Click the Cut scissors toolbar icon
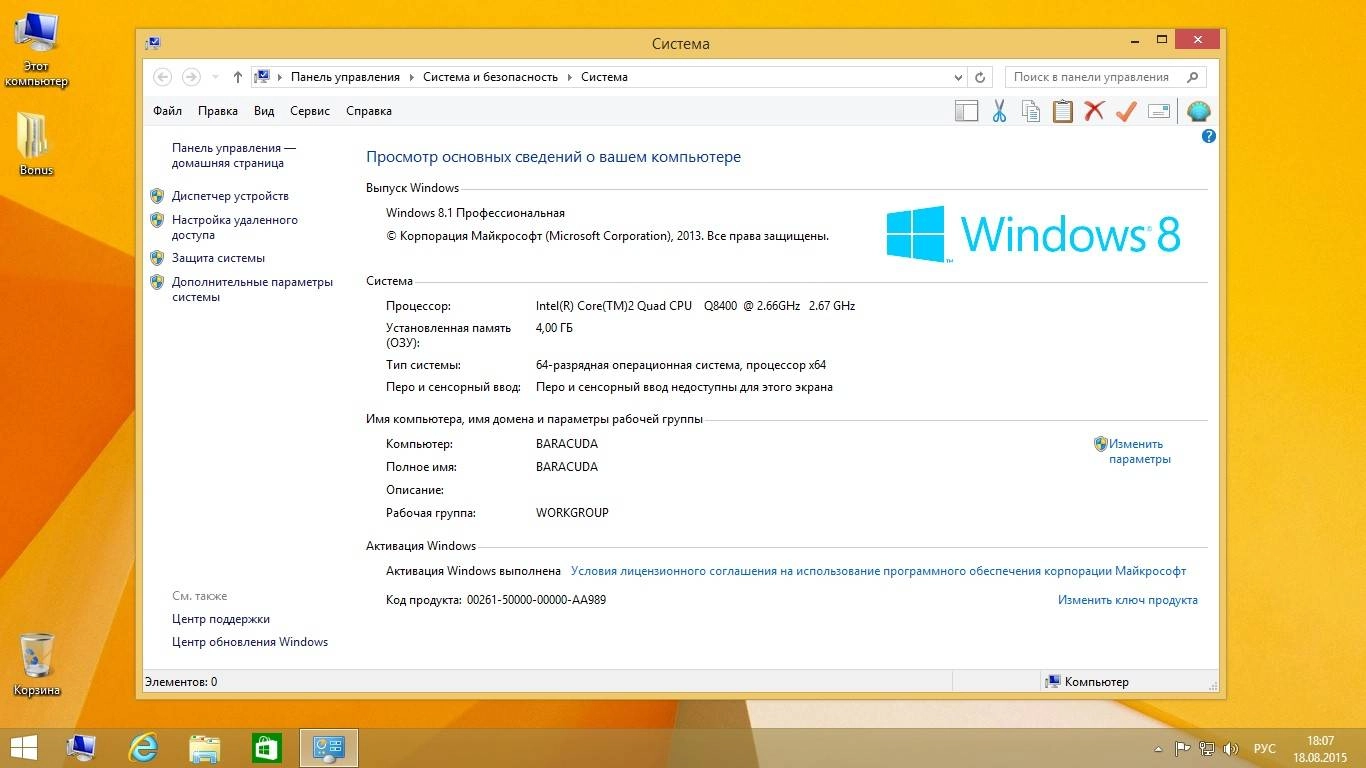 coord(999,111)
